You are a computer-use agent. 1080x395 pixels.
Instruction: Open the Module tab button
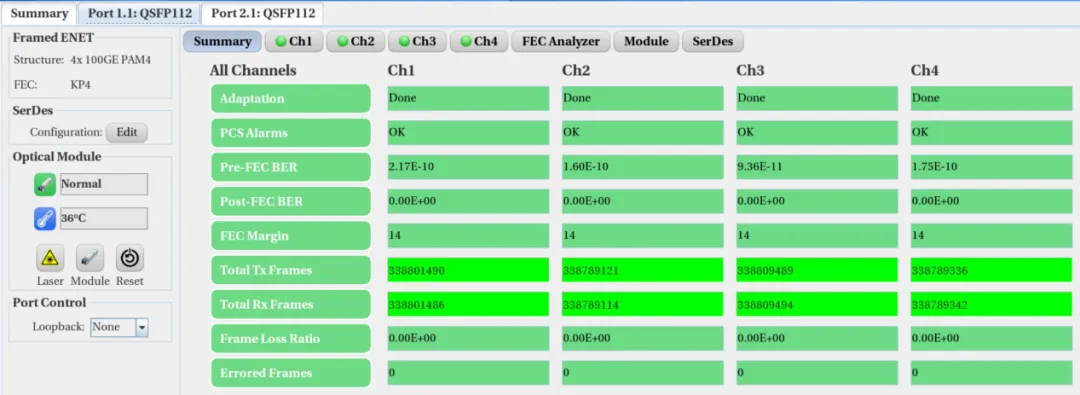646,41
